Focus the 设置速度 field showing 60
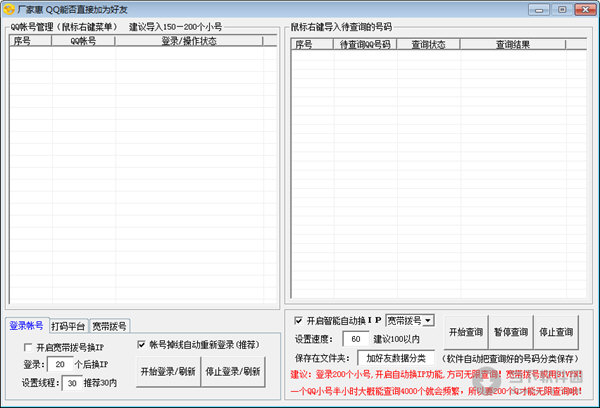 356,339
